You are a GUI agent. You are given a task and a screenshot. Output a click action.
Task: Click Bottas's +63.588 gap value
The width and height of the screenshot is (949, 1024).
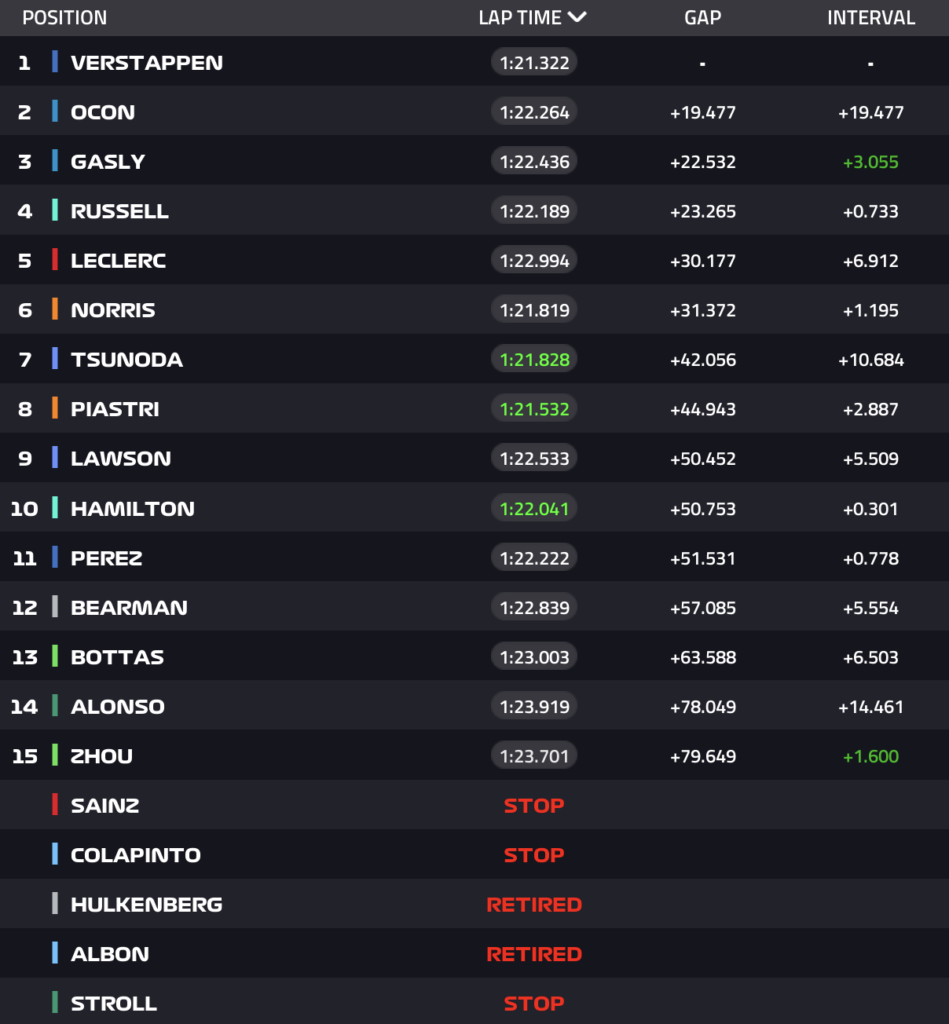pos(702,658)
